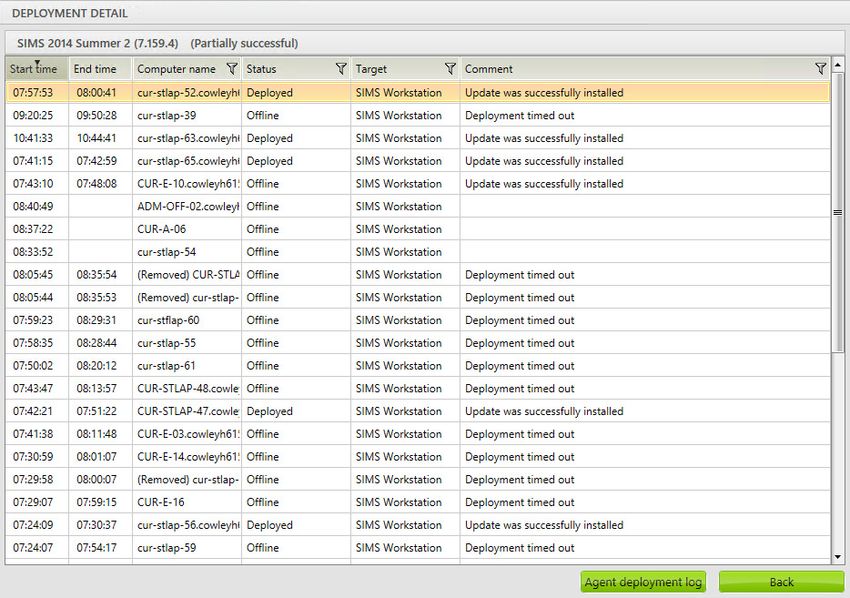Viewport: 850px width, 598px height.
Task: Click Deployment timed out in 09:20:25 row
Action: coord(519,115)
